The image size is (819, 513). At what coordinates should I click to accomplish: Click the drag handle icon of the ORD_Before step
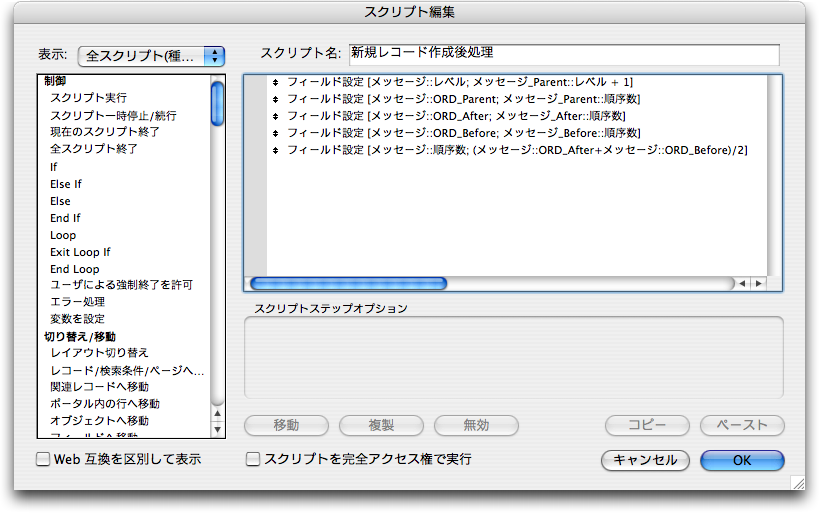pyautogui.click(x=275, y=133)
